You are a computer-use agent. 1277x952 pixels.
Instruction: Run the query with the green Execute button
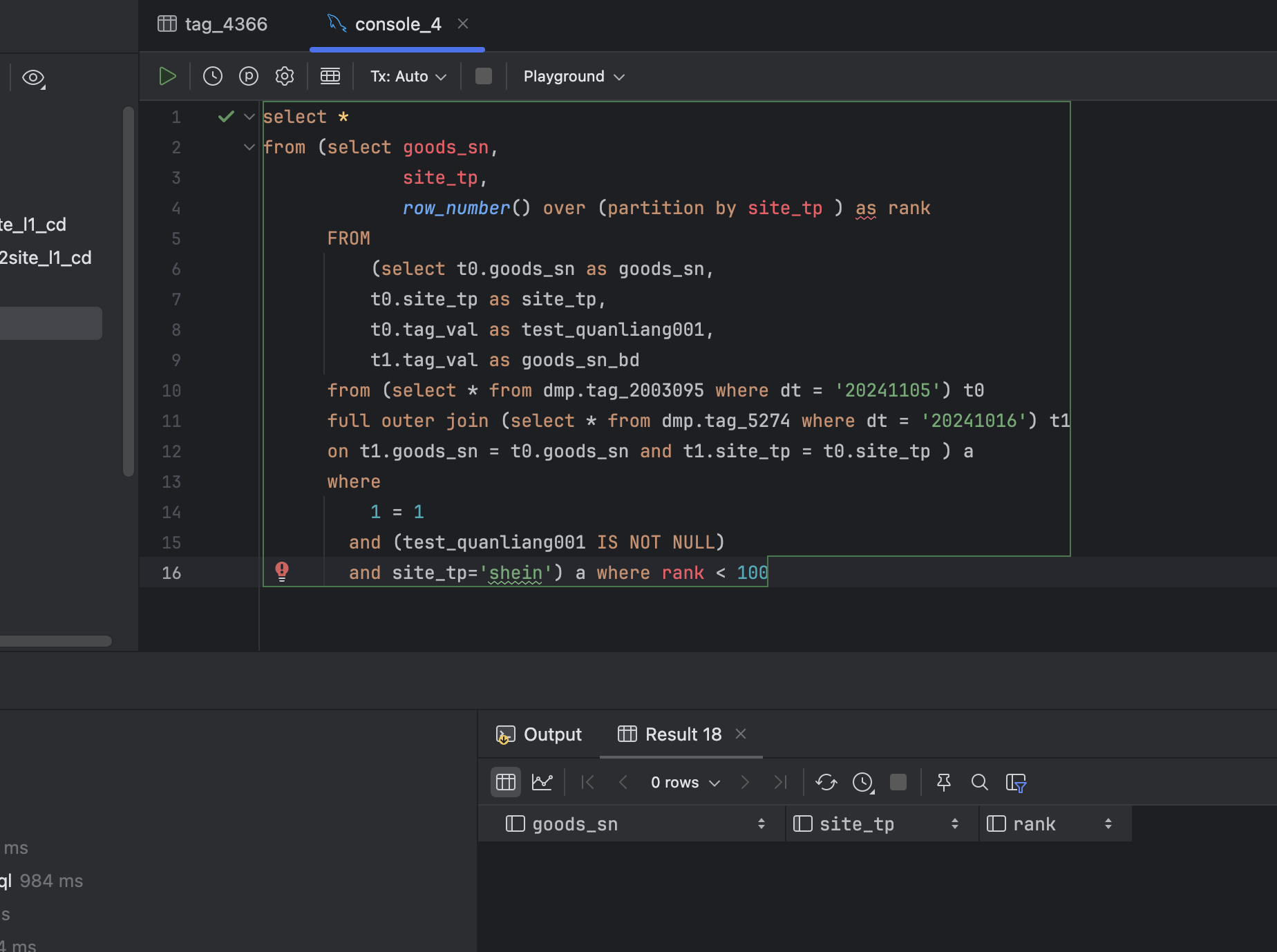pos(167,76)
